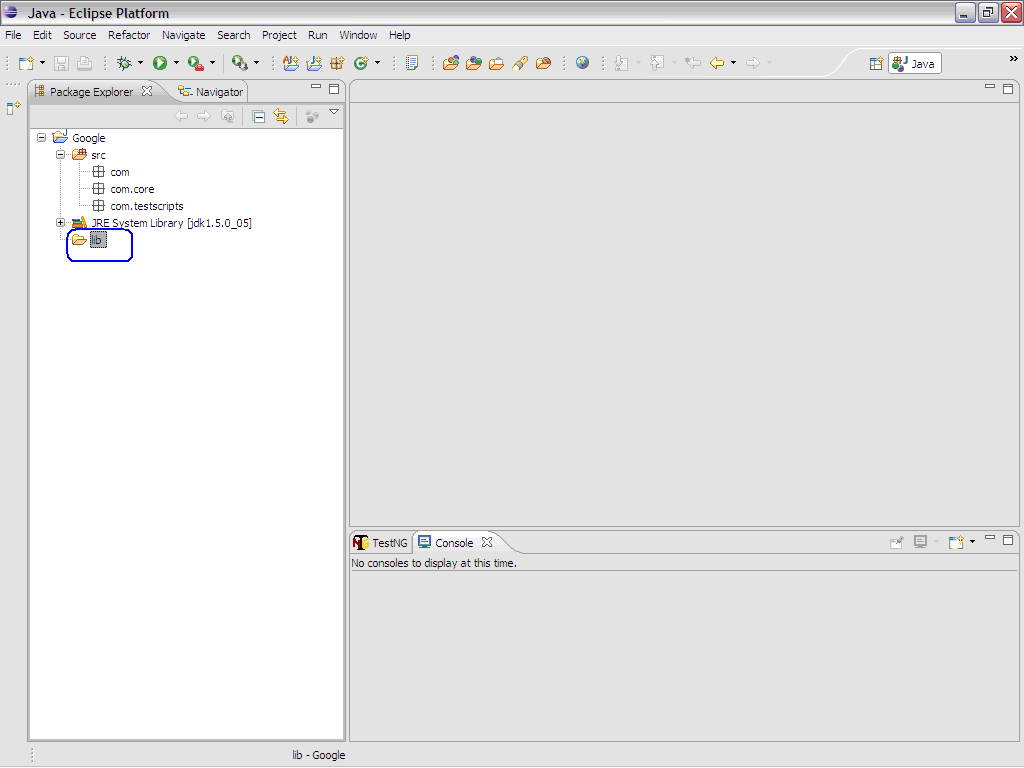Click the globe web browser icon

[x=583, y=63]
